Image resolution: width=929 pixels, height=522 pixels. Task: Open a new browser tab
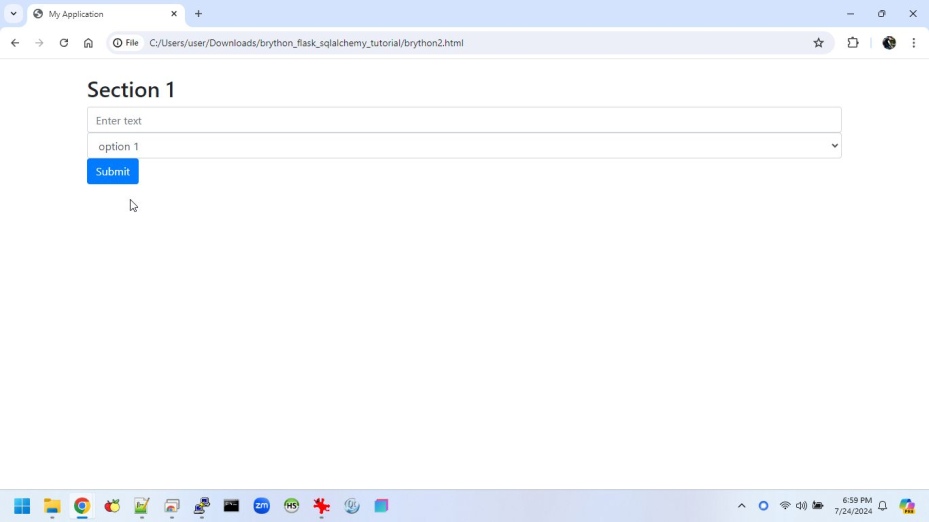(198, 14)
